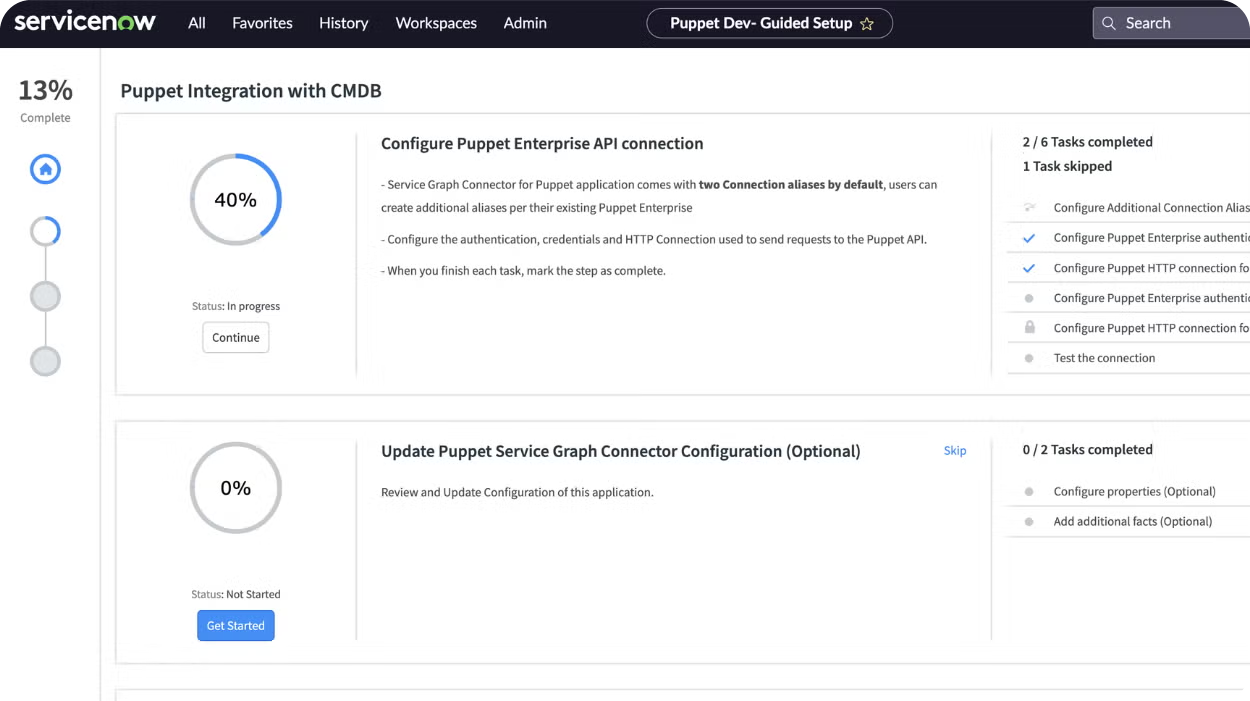
Task: Open the second step circle in left sidebar
Action: (x=45, y=296)
